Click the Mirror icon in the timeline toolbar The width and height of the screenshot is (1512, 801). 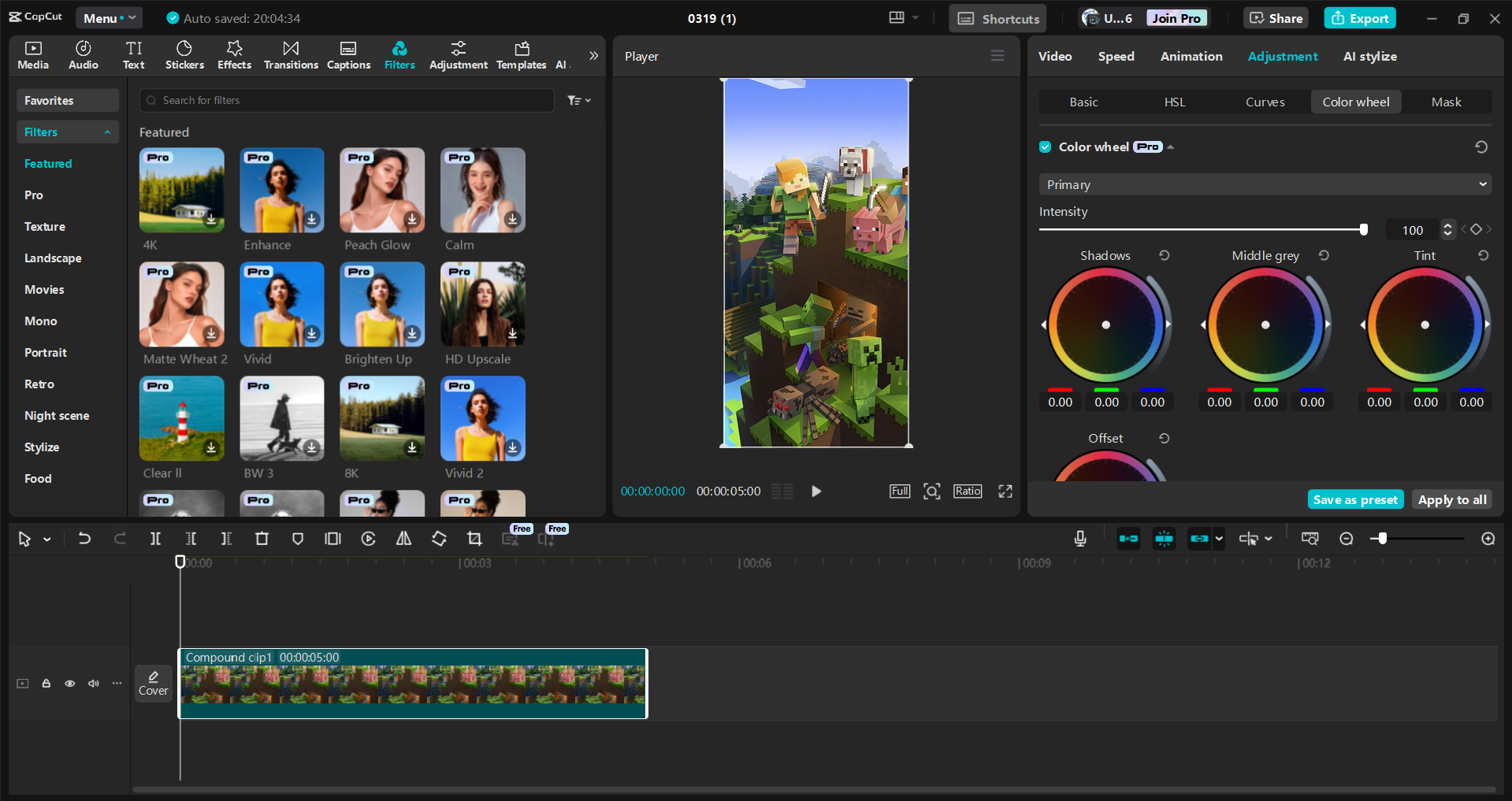tap(403, 539)
